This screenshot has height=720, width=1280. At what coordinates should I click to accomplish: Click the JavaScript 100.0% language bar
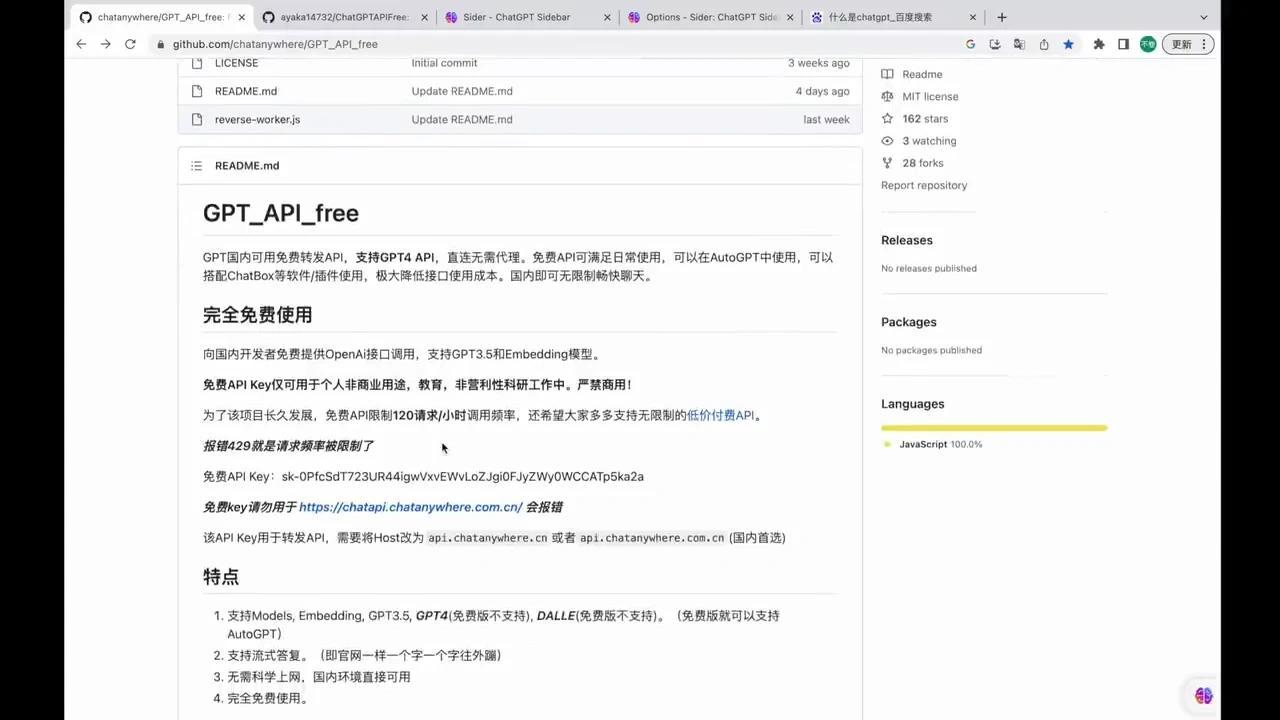993,427
